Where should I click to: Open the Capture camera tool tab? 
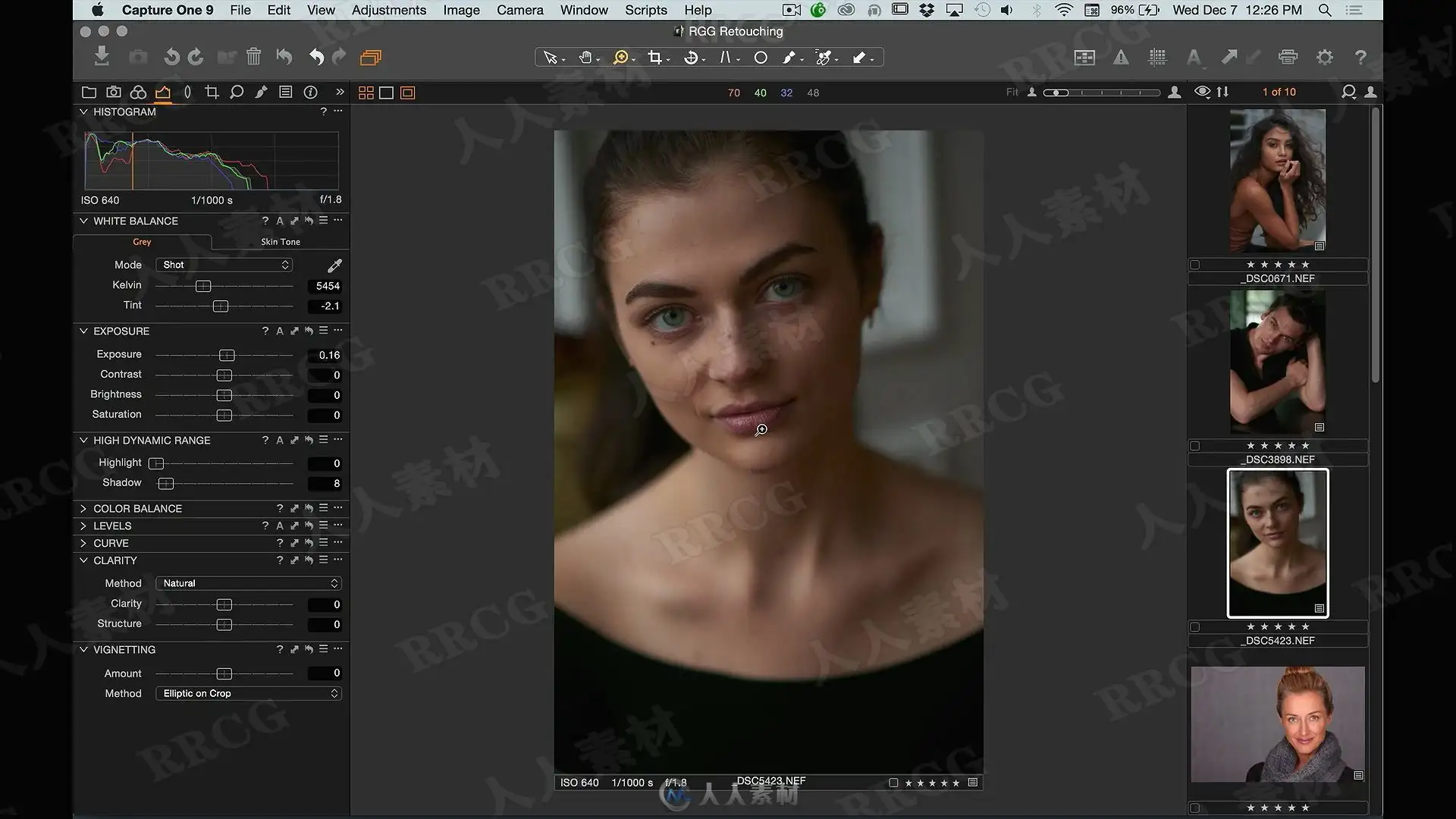point(114,93)
